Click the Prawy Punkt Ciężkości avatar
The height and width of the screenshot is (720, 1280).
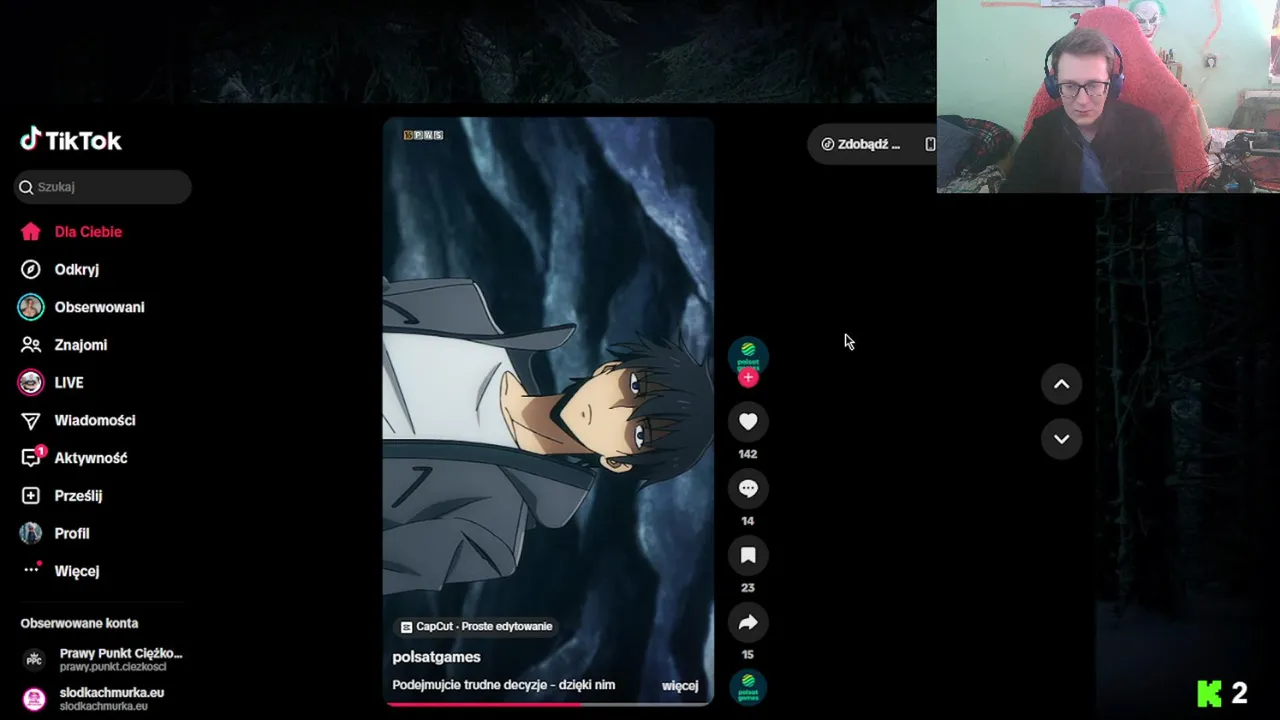(34, 659)
